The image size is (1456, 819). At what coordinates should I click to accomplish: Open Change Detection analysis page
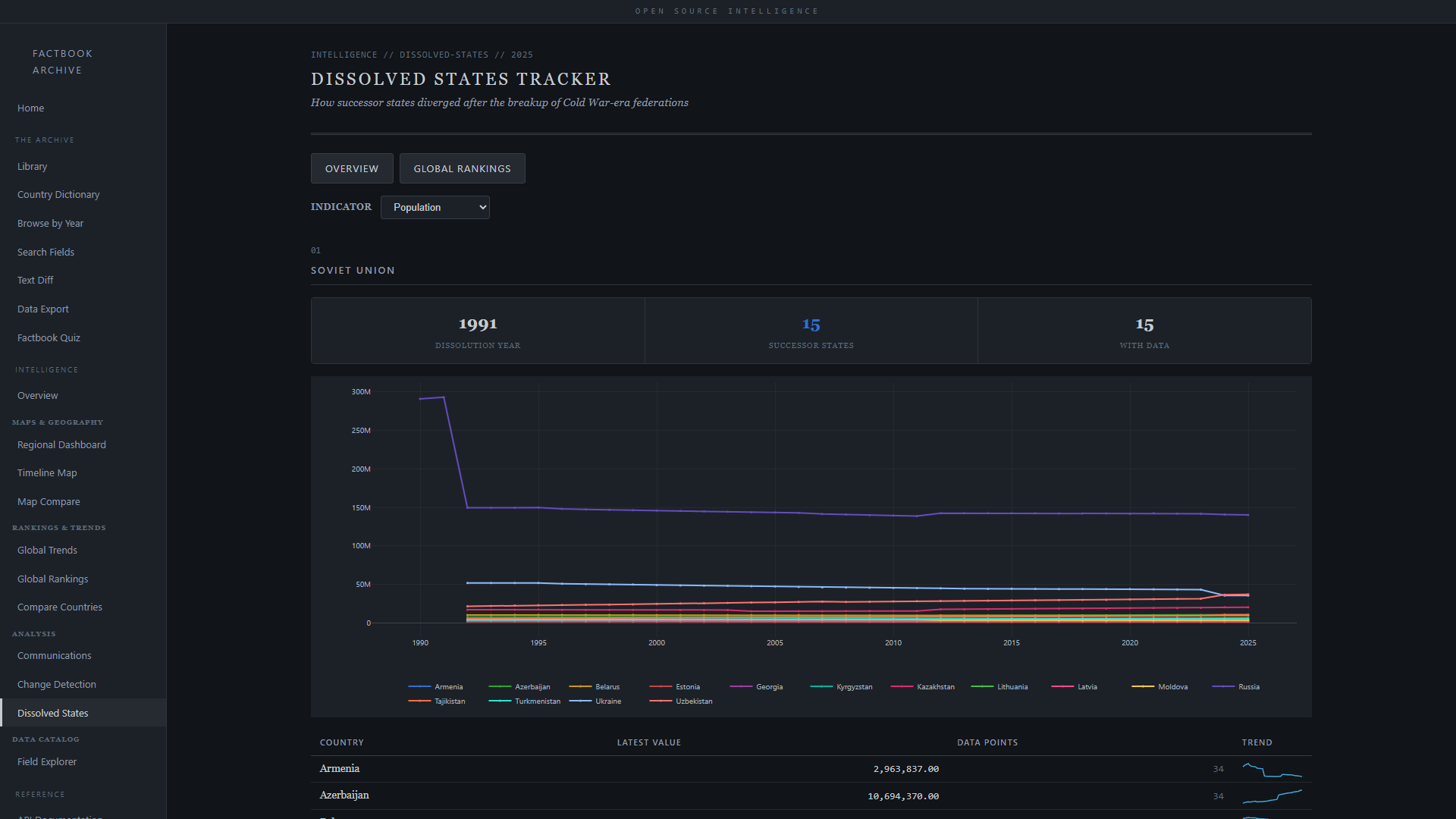(x=57, y=685)
